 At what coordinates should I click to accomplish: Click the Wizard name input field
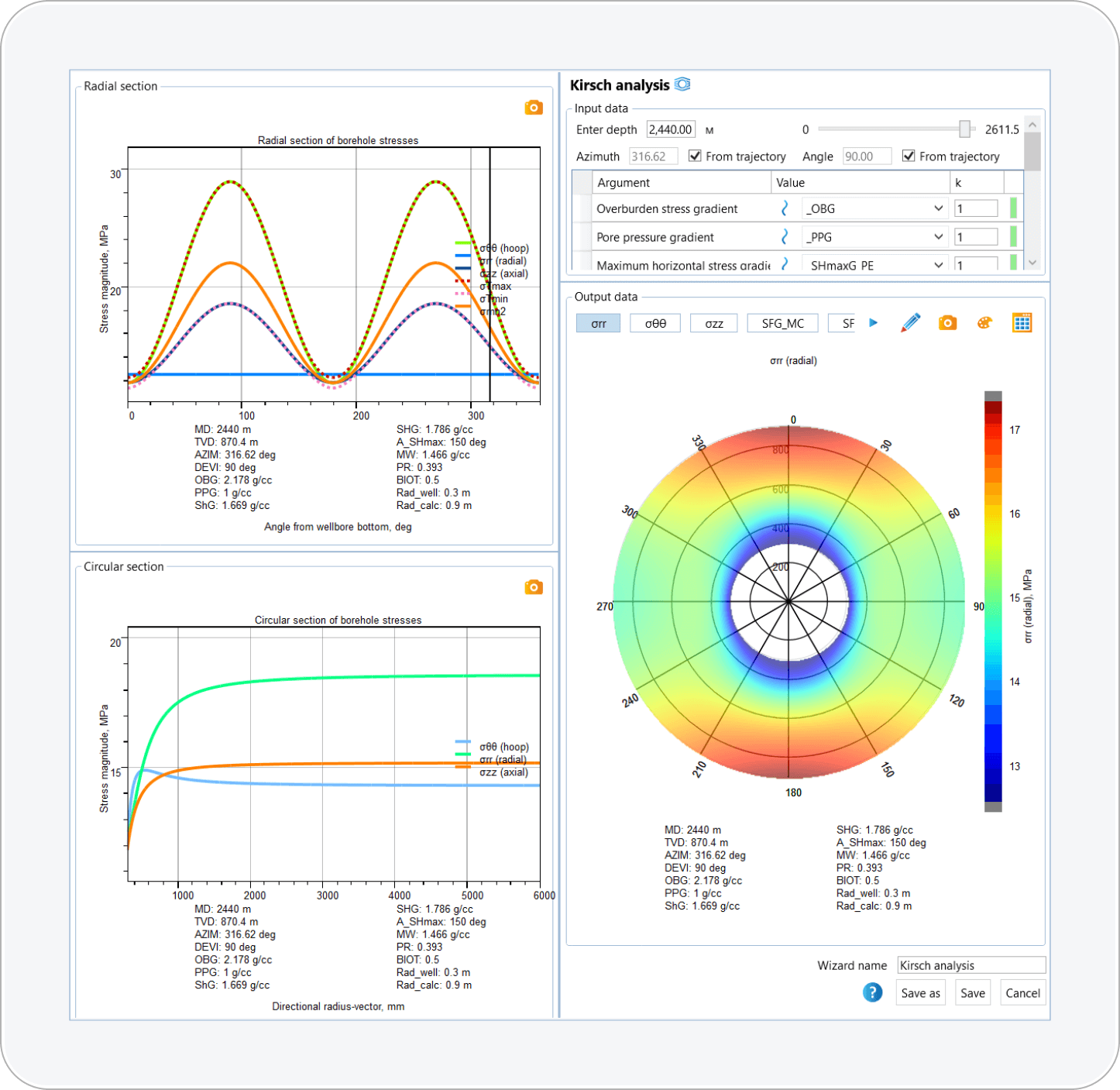(x=971, y=965)
